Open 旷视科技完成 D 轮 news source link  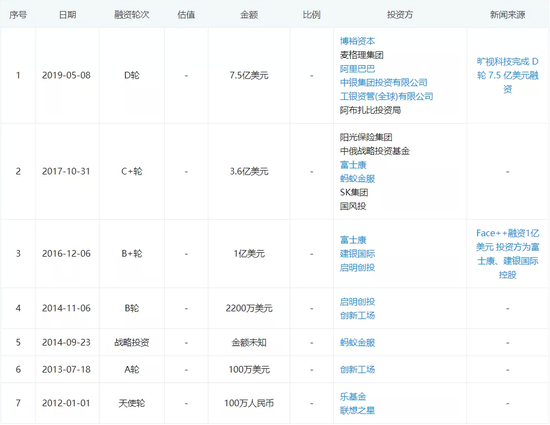coord(507,75)
